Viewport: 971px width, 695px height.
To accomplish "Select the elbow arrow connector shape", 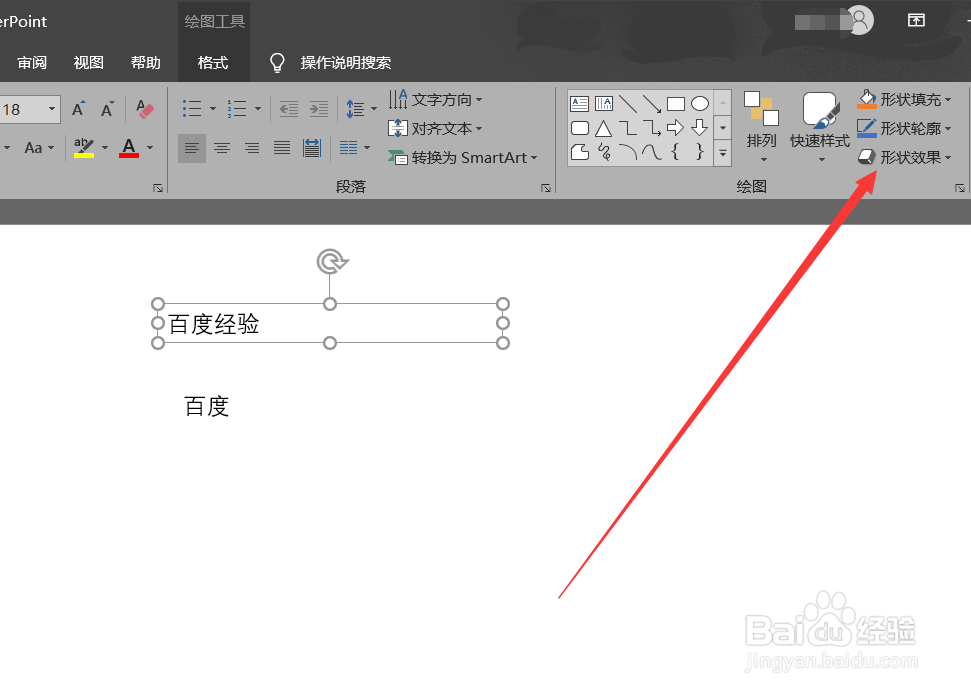I will (x=651, y=128).
